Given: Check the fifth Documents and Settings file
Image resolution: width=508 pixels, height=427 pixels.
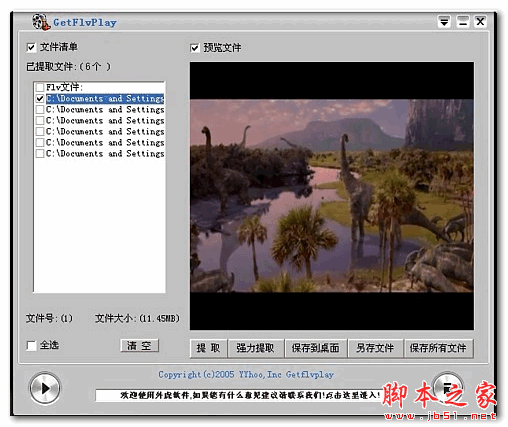Looking at the screenshot, I should pos(40,142).
